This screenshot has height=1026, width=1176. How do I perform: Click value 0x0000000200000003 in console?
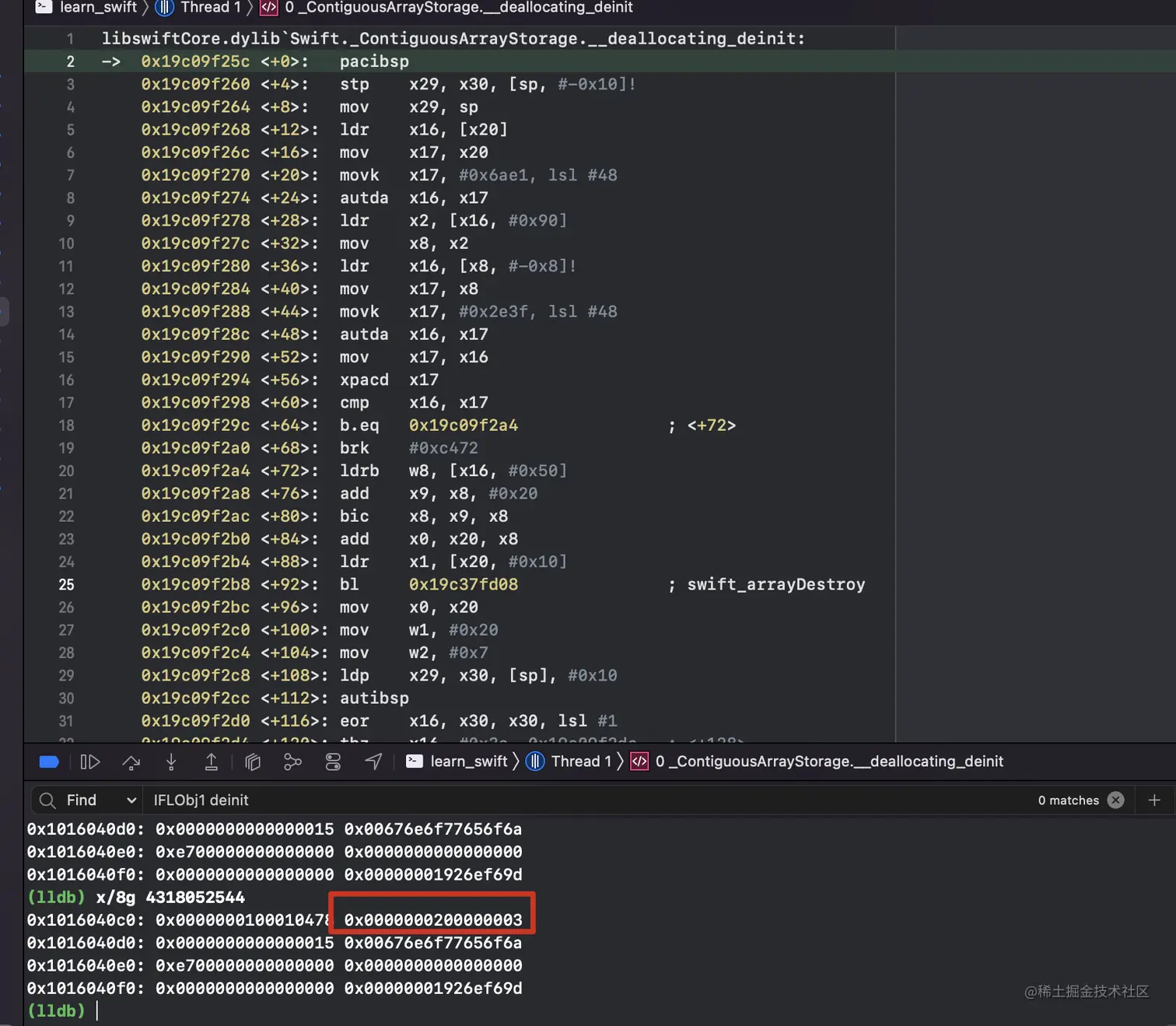(433, 920)
